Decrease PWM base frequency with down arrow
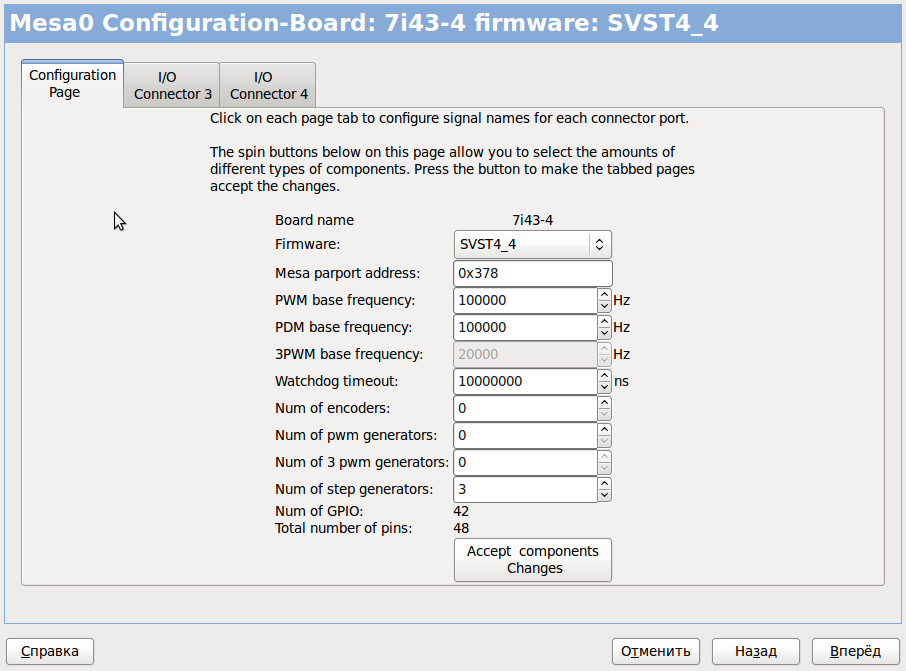906x671 pixels. (604, 306)
